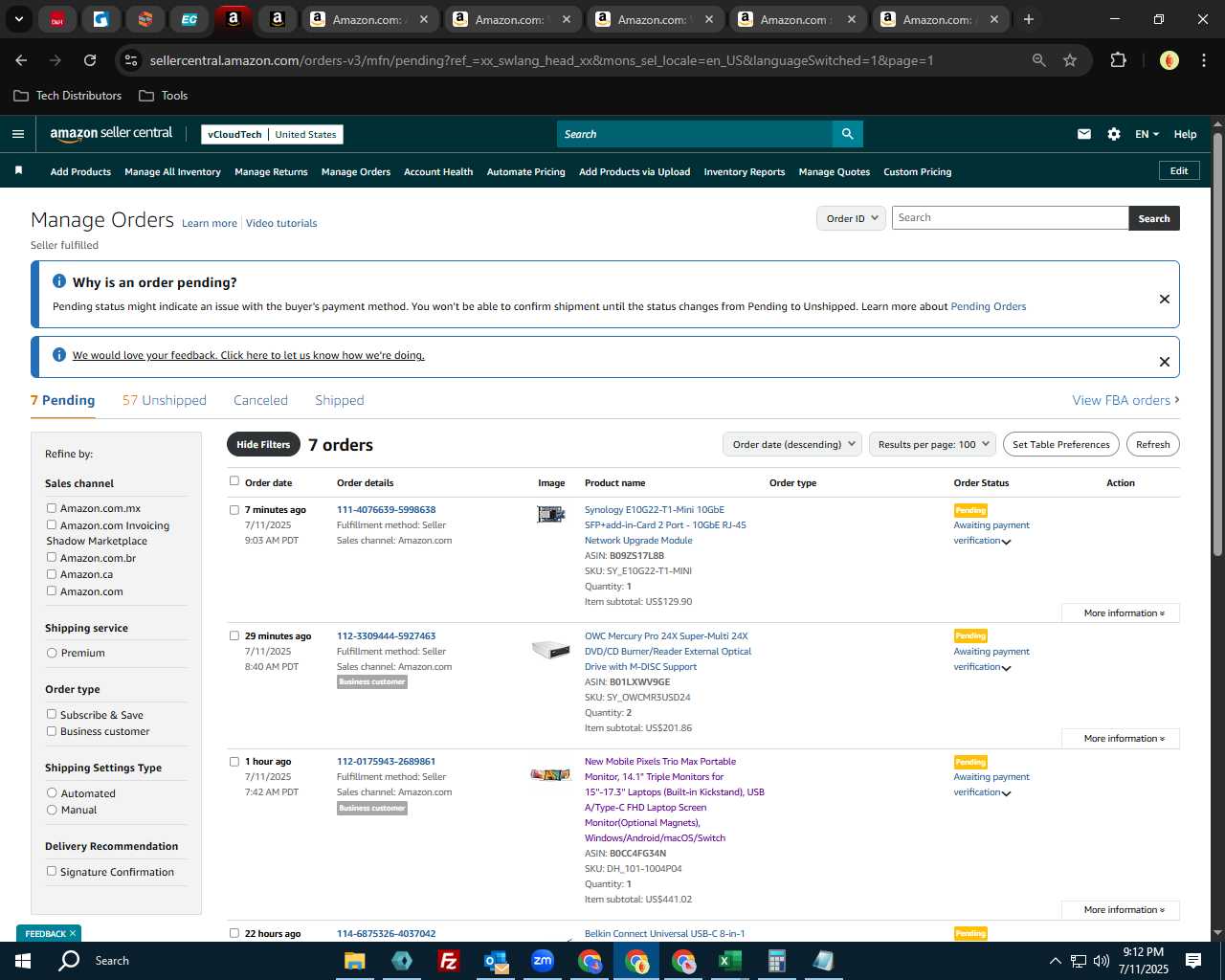Open the Tech Distributors bookmark folder
The height and width of the screenshot is (980, 1225).
(68, 96)
